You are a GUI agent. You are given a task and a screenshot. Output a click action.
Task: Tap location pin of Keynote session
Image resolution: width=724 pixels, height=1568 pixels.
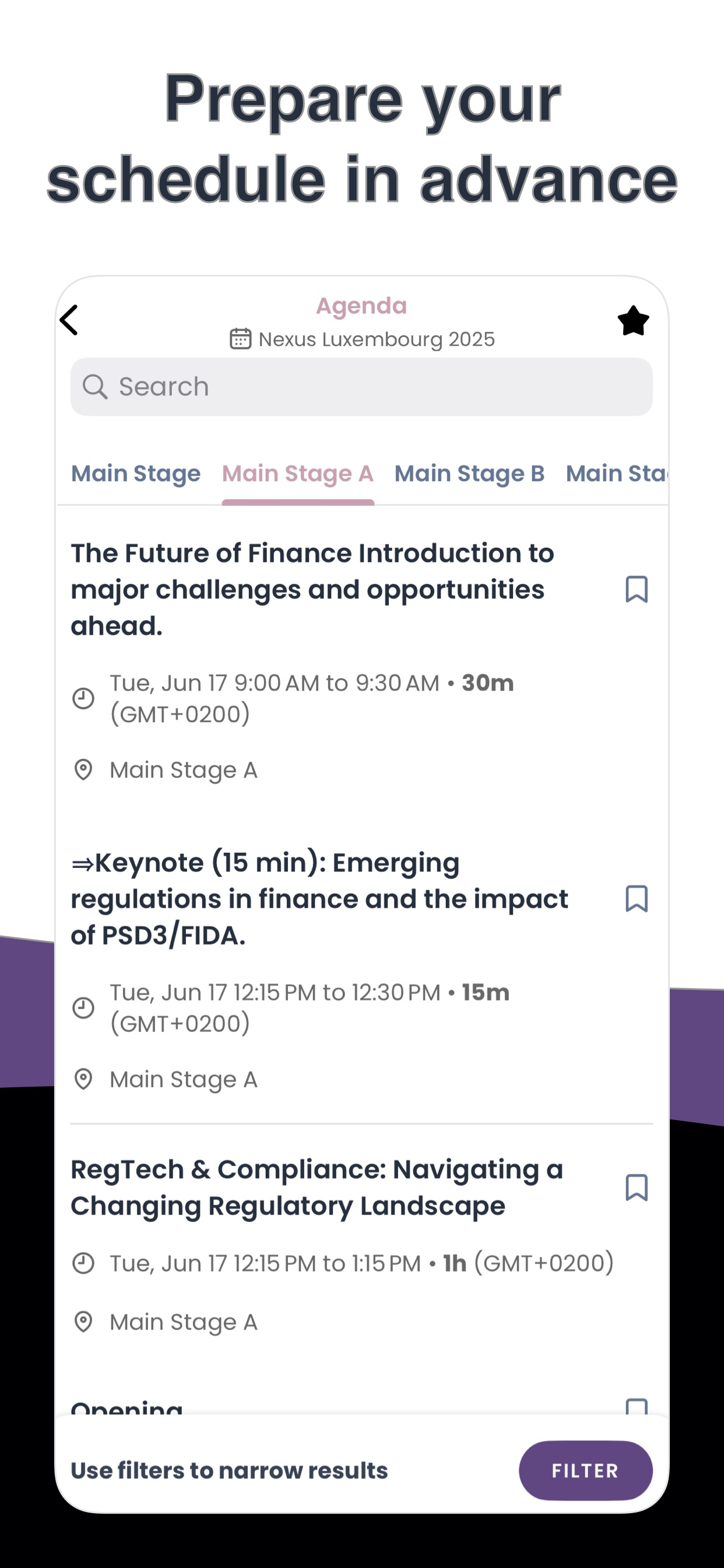coord(83,1079)
